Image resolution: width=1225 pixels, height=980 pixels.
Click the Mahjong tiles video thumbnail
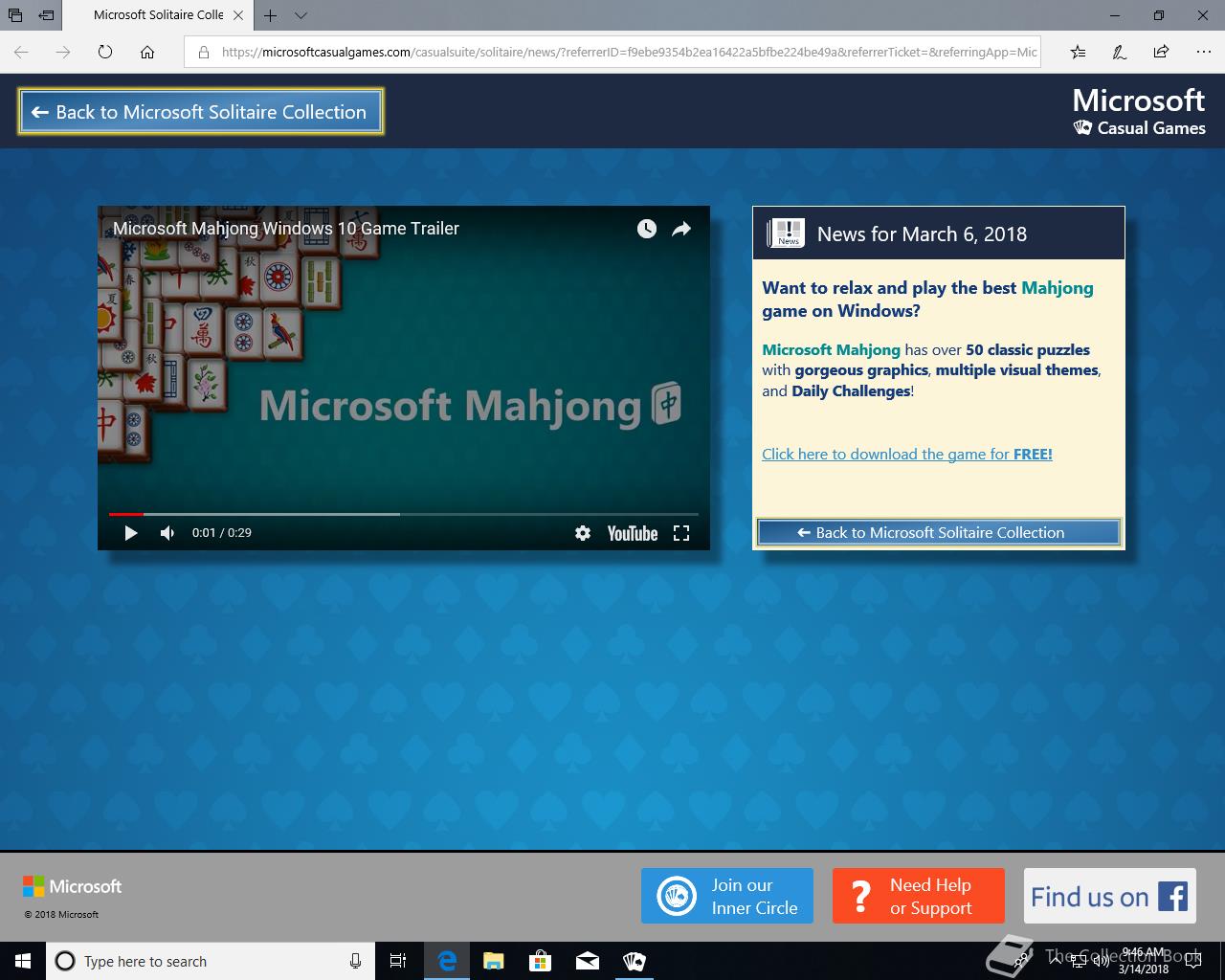click(404, 378)
